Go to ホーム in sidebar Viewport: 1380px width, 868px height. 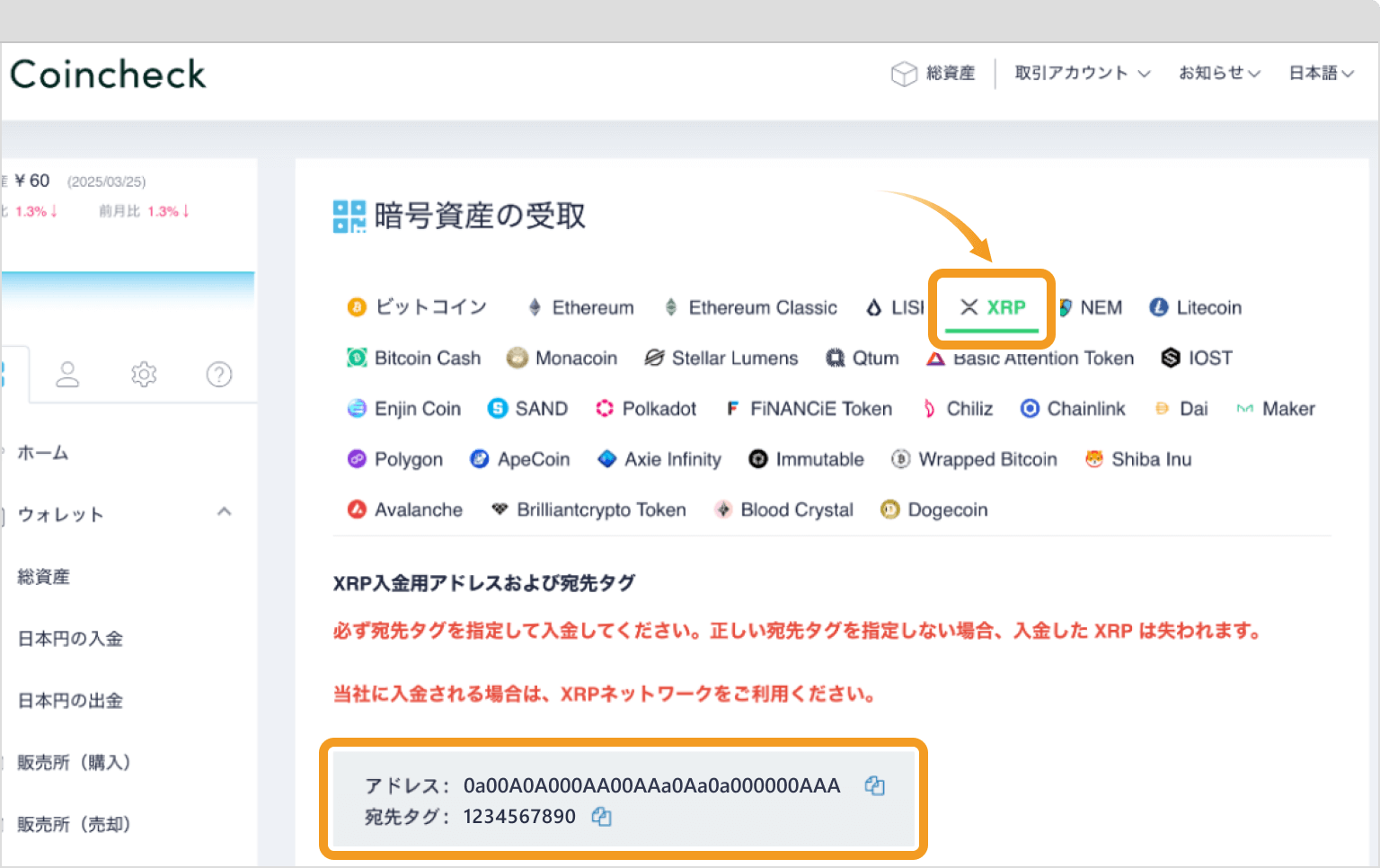tap(43, 453)
